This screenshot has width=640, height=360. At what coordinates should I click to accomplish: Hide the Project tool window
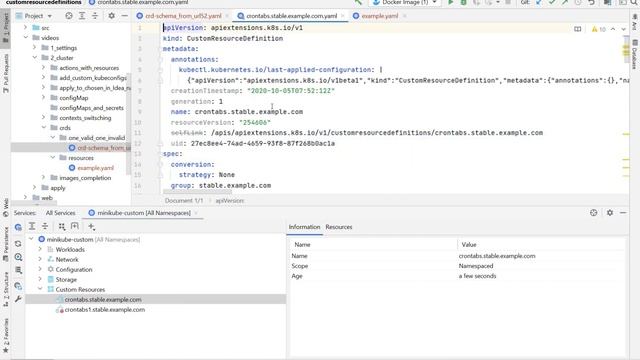point(124,16)
